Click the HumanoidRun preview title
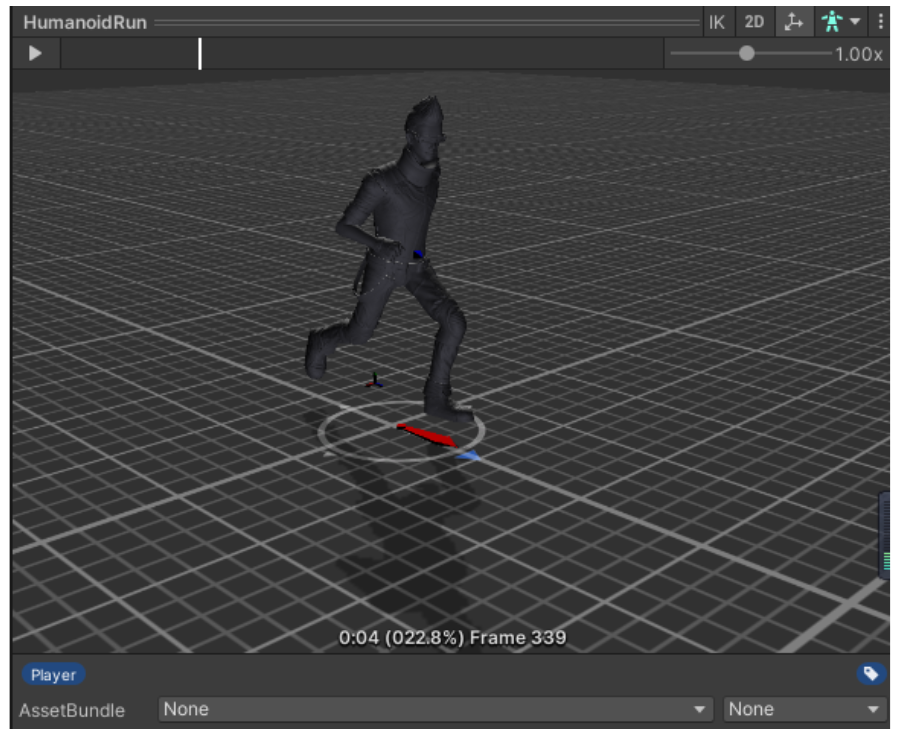 click(x=85, y=22)
